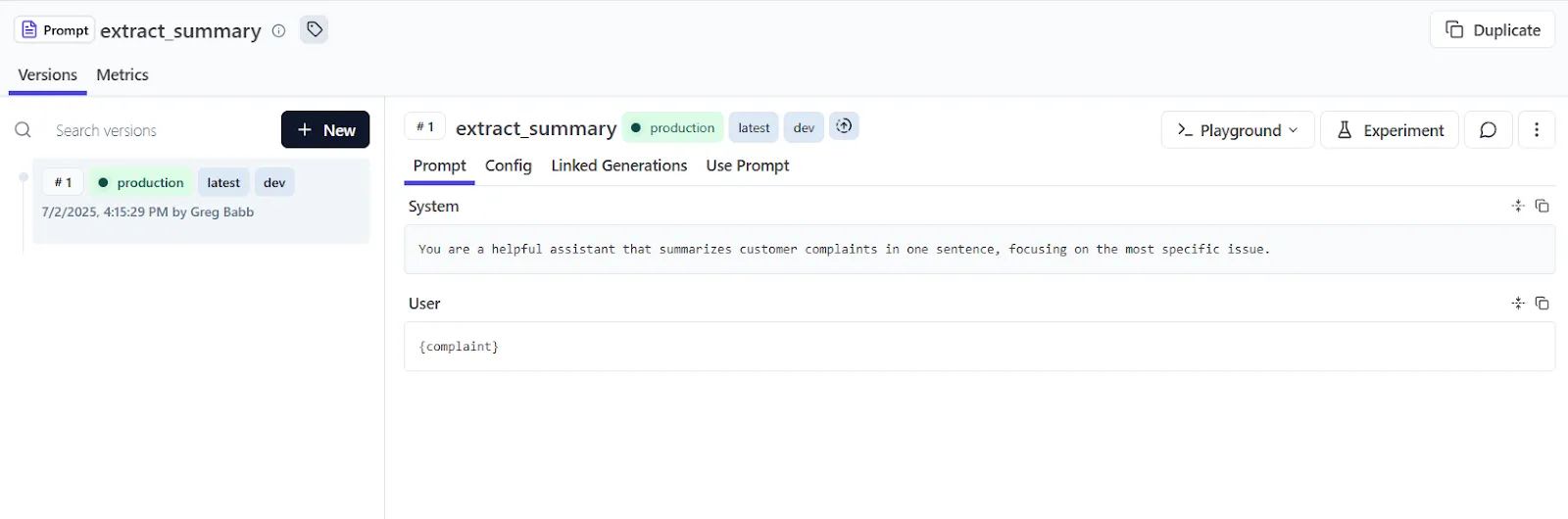Switch to the Metrics tab

pyautogui.click(x=122, y=75)
